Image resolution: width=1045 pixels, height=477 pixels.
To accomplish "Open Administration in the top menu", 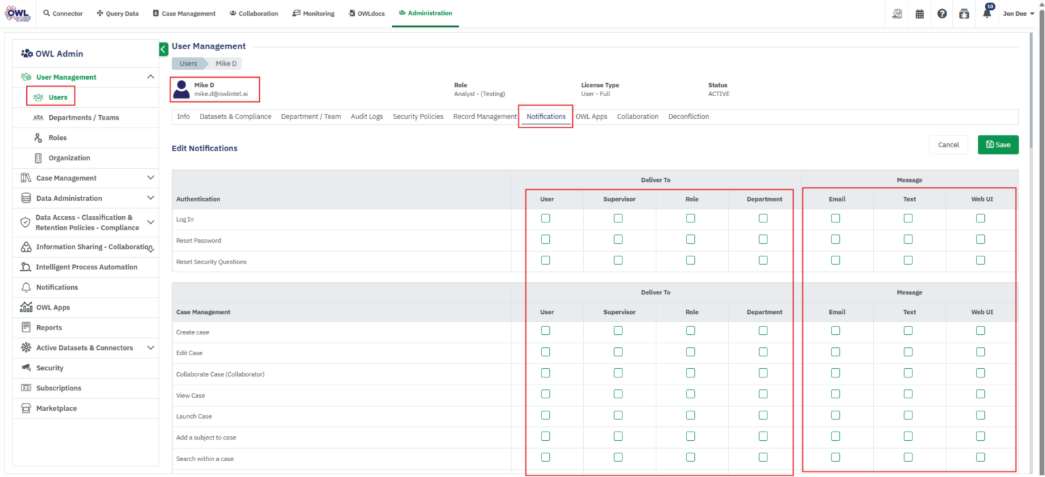I will tap(424, 13).
